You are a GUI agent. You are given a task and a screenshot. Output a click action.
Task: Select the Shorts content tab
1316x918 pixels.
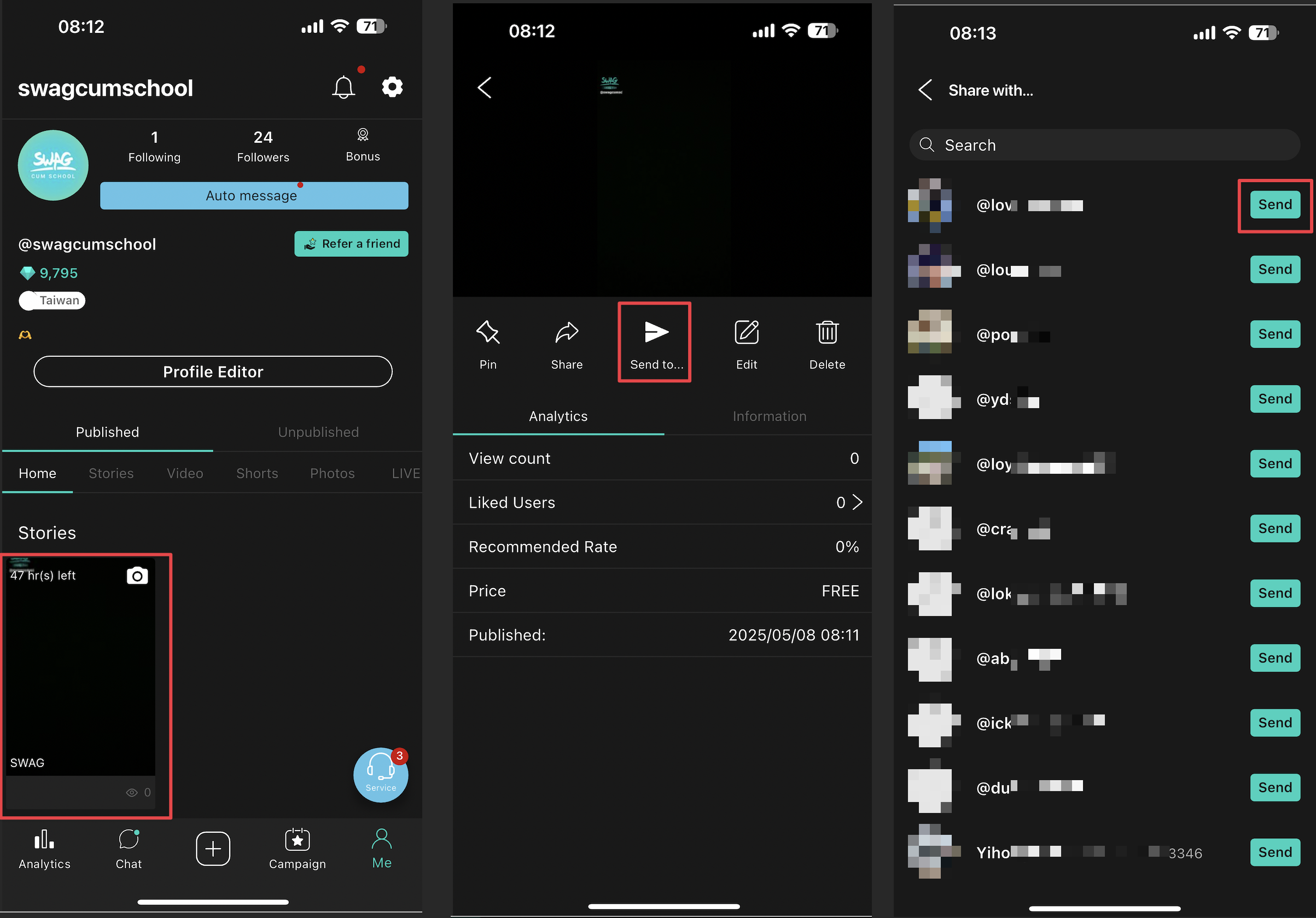tap(257, 473)
